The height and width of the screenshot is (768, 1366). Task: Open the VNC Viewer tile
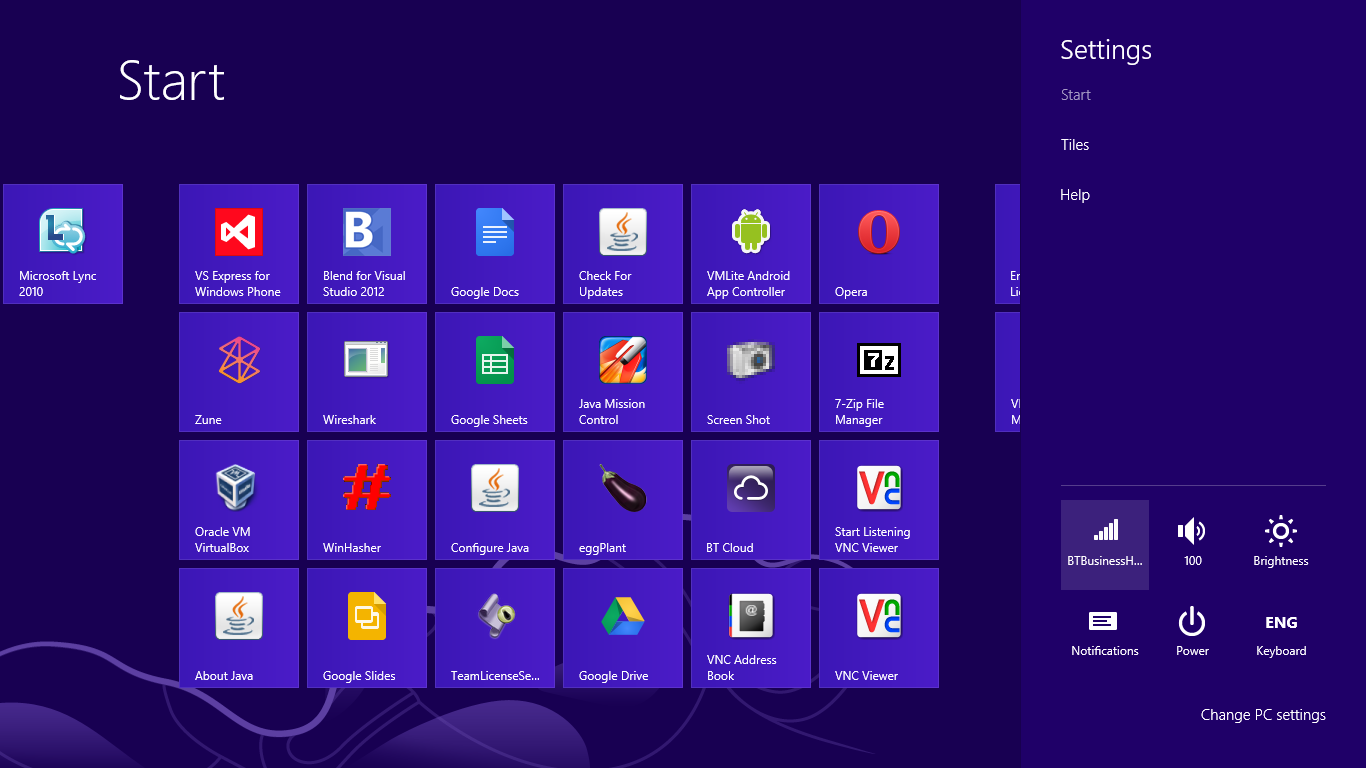pos(878,628)
